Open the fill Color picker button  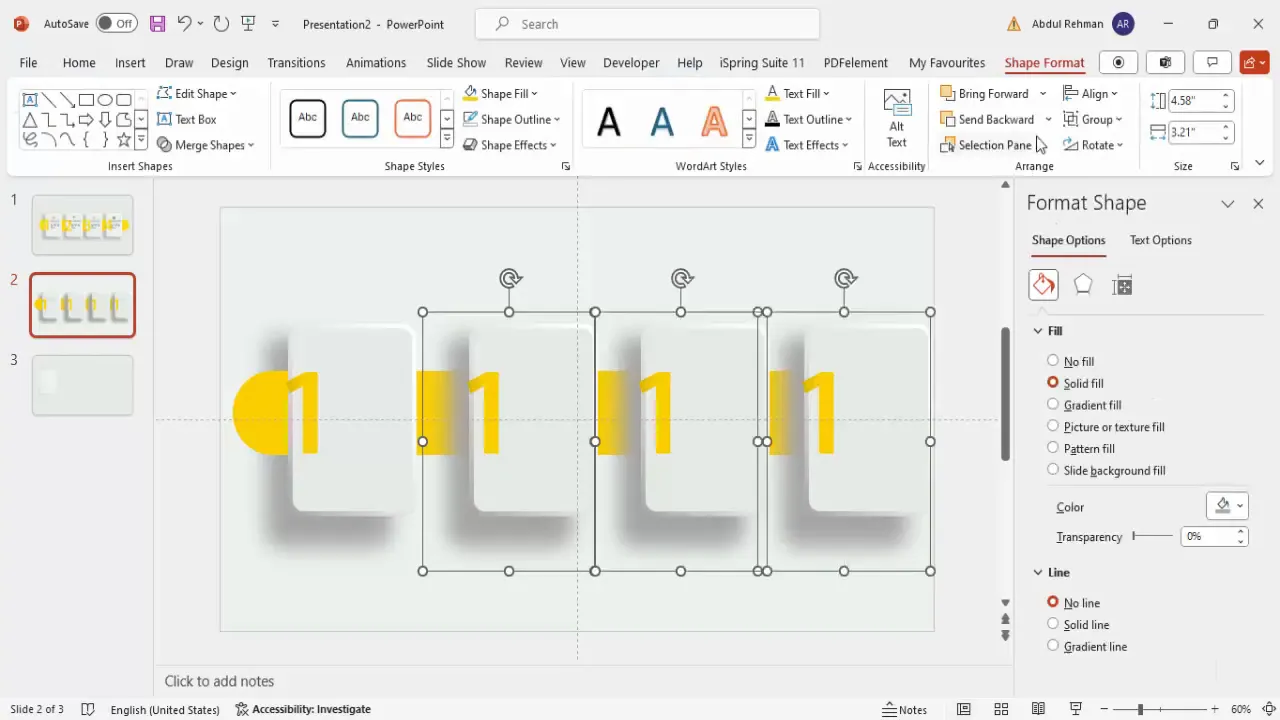[x=1227, y=506]
